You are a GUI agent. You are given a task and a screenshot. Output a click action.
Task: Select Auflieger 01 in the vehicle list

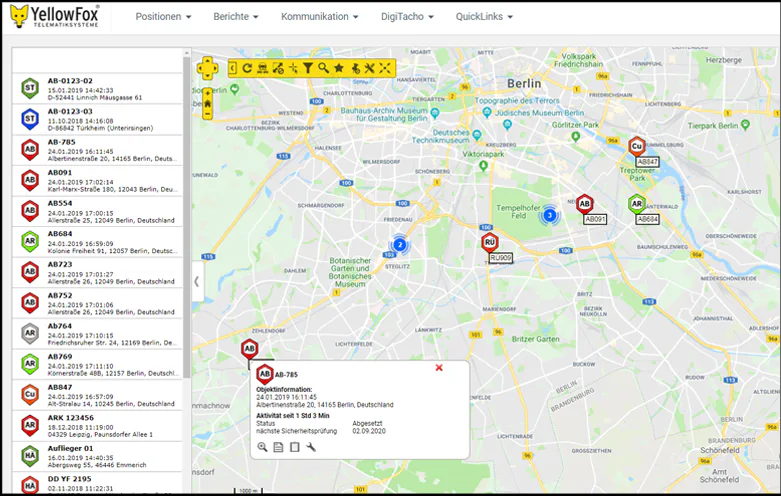tap(98, 456)
